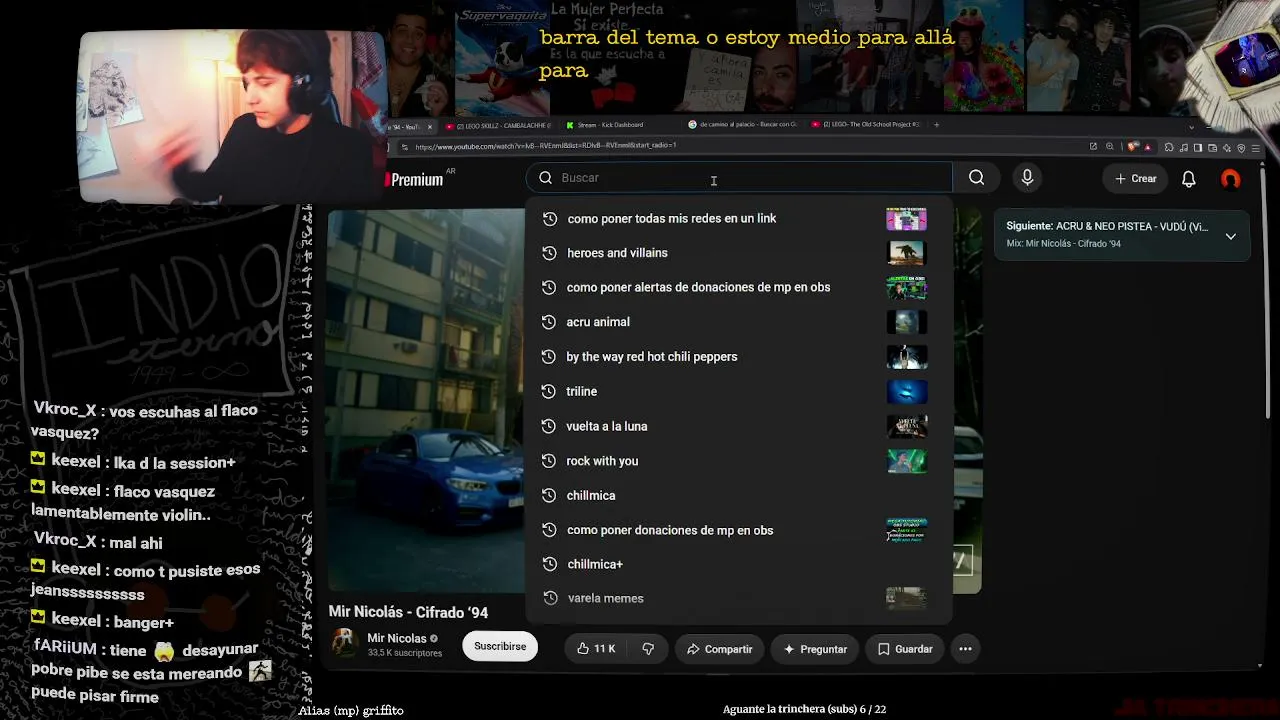Open the more actions three-dot menu
This screenshot has height=720, width=1280.
[x=965, y=649]
